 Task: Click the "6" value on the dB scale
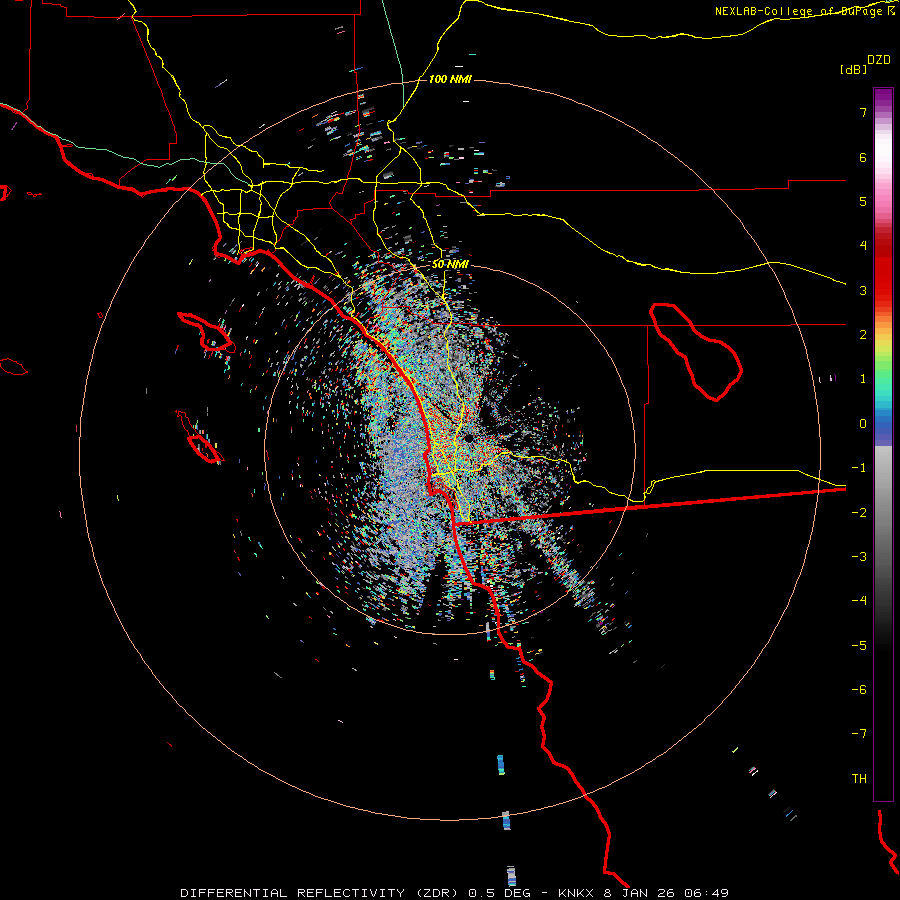pos(863,157)
